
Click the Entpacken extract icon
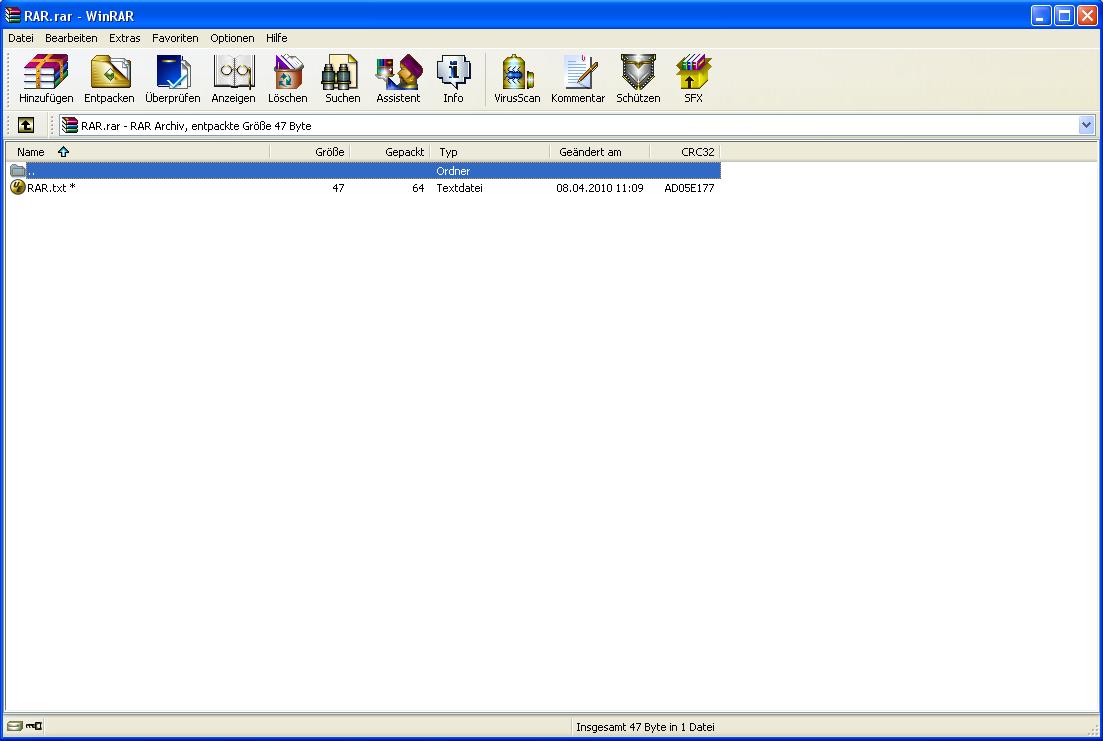(109, 79)
